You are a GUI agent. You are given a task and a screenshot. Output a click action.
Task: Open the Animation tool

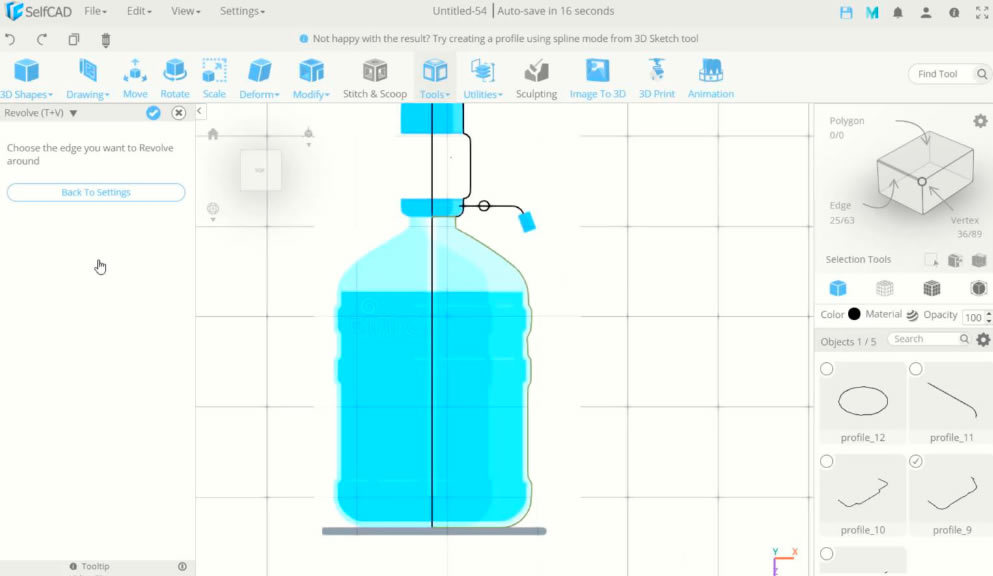711,78
